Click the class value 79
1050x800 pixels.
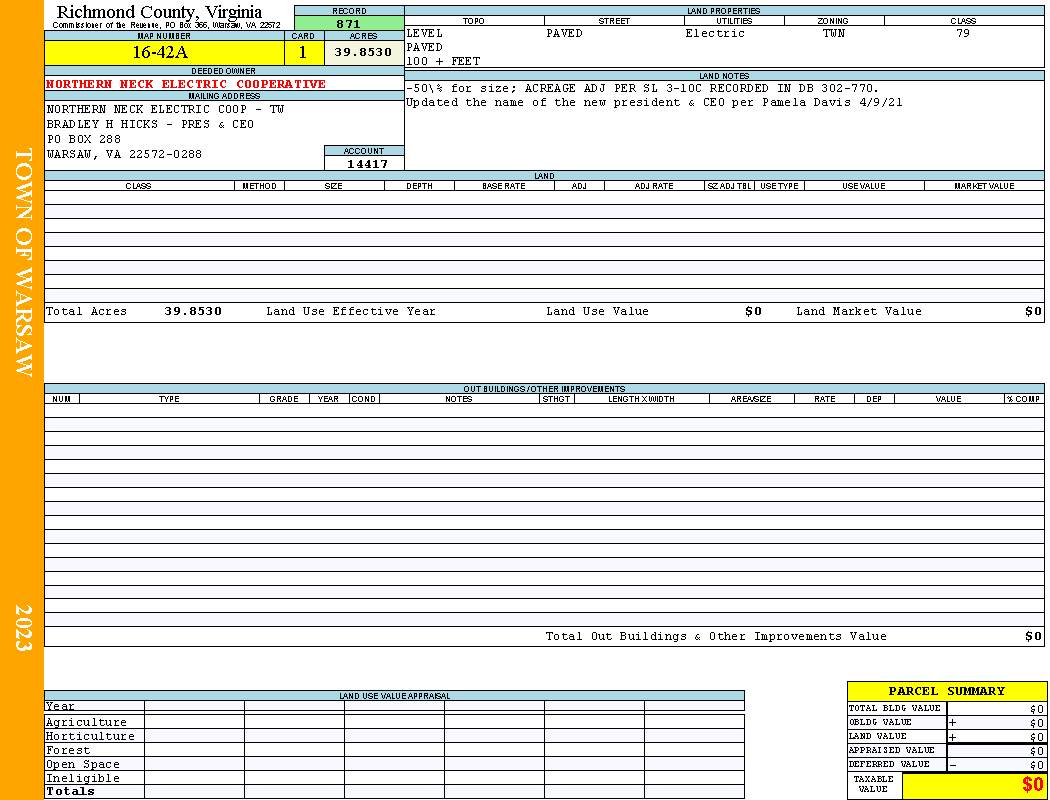[963, 33]
